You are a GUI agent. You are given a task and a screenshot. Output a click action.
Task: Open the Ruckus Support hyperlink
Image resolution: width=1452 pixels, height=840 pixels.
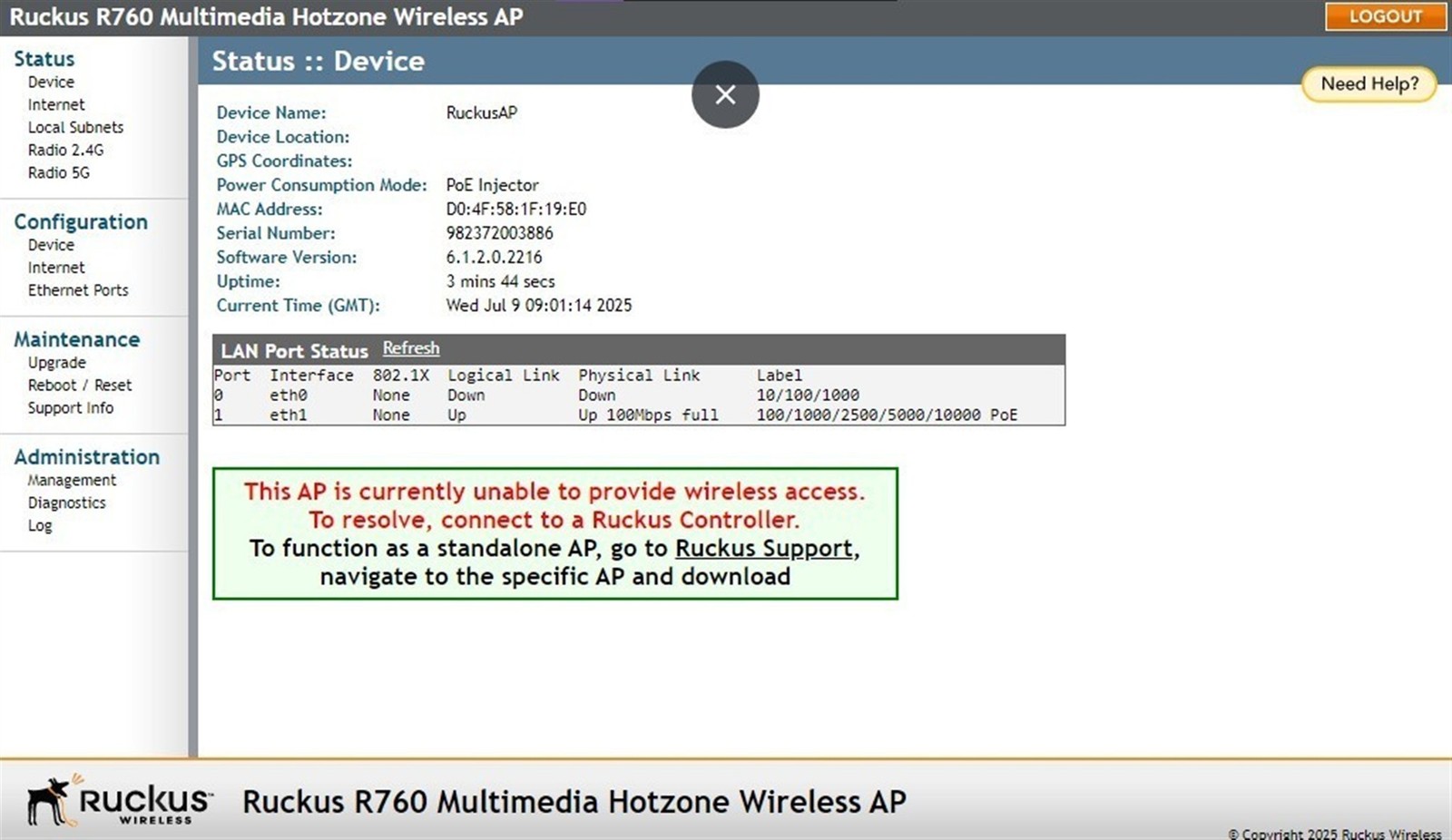(x=765, y=548)
